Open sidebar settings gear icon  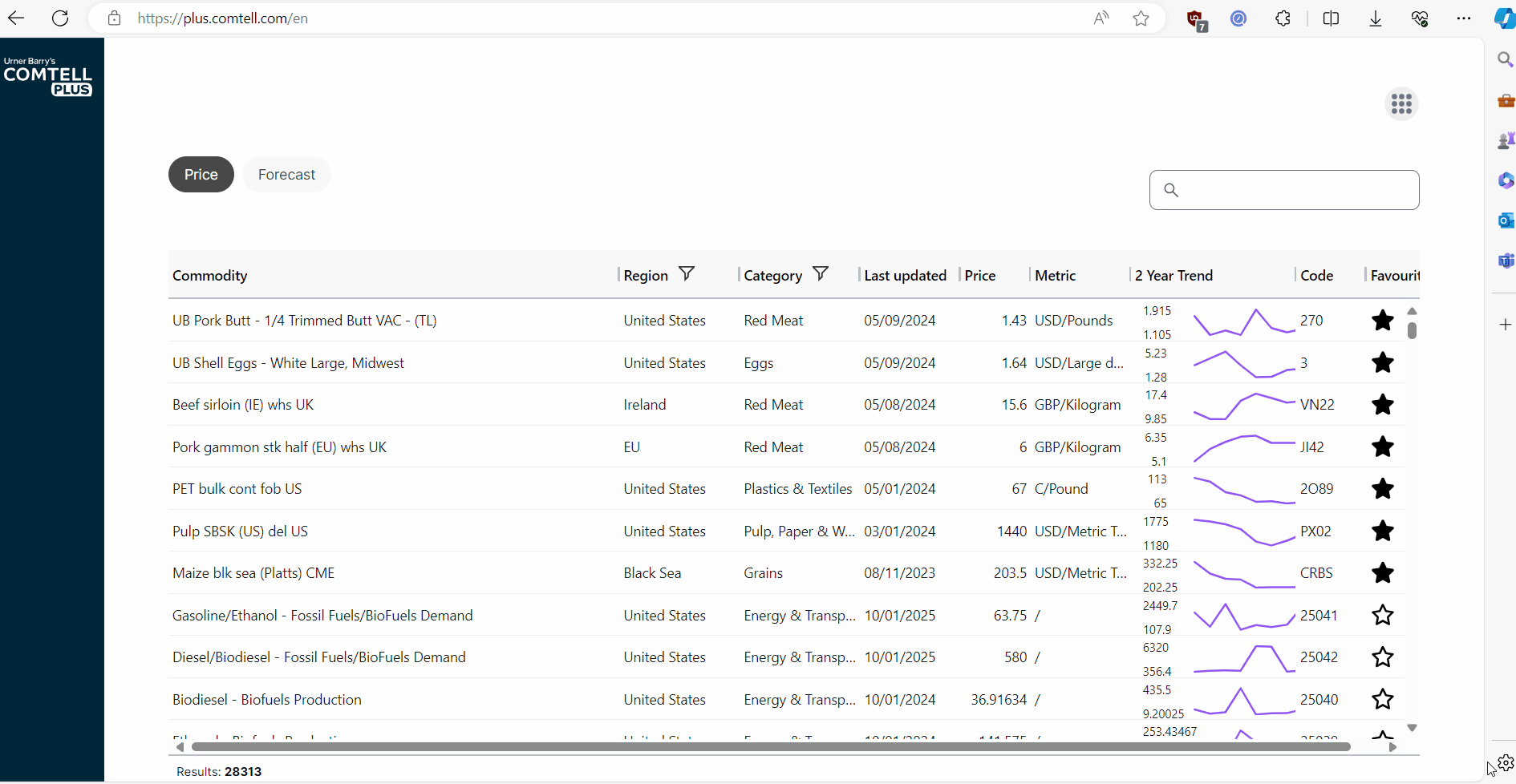tap(1506, 762)
